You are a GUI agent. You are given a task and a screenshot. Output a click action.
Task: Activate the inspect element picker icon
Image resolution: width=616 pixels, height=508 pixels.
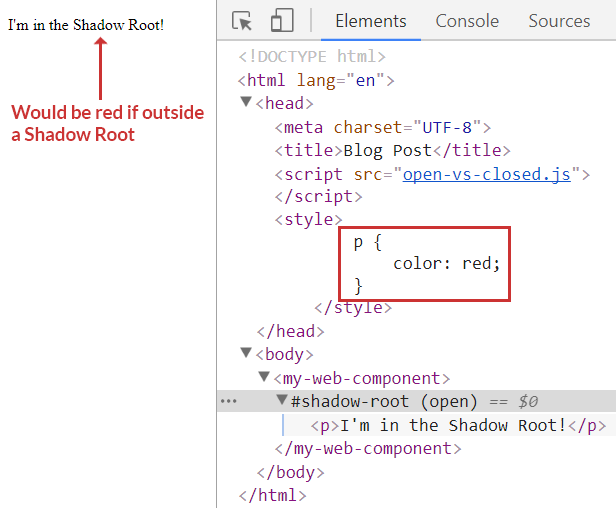point(242,21)
